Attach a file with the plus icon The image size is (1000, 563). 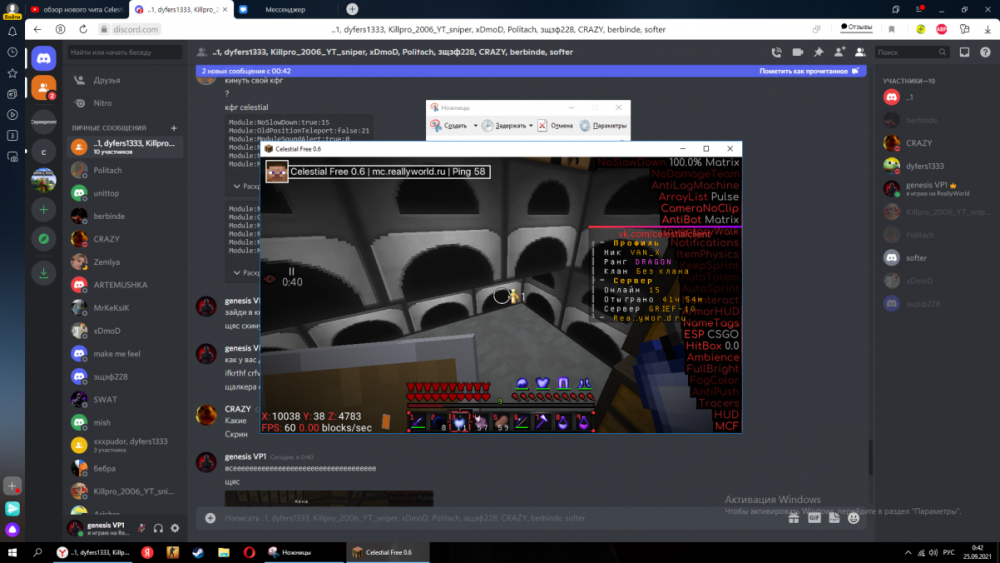(210, 518)
